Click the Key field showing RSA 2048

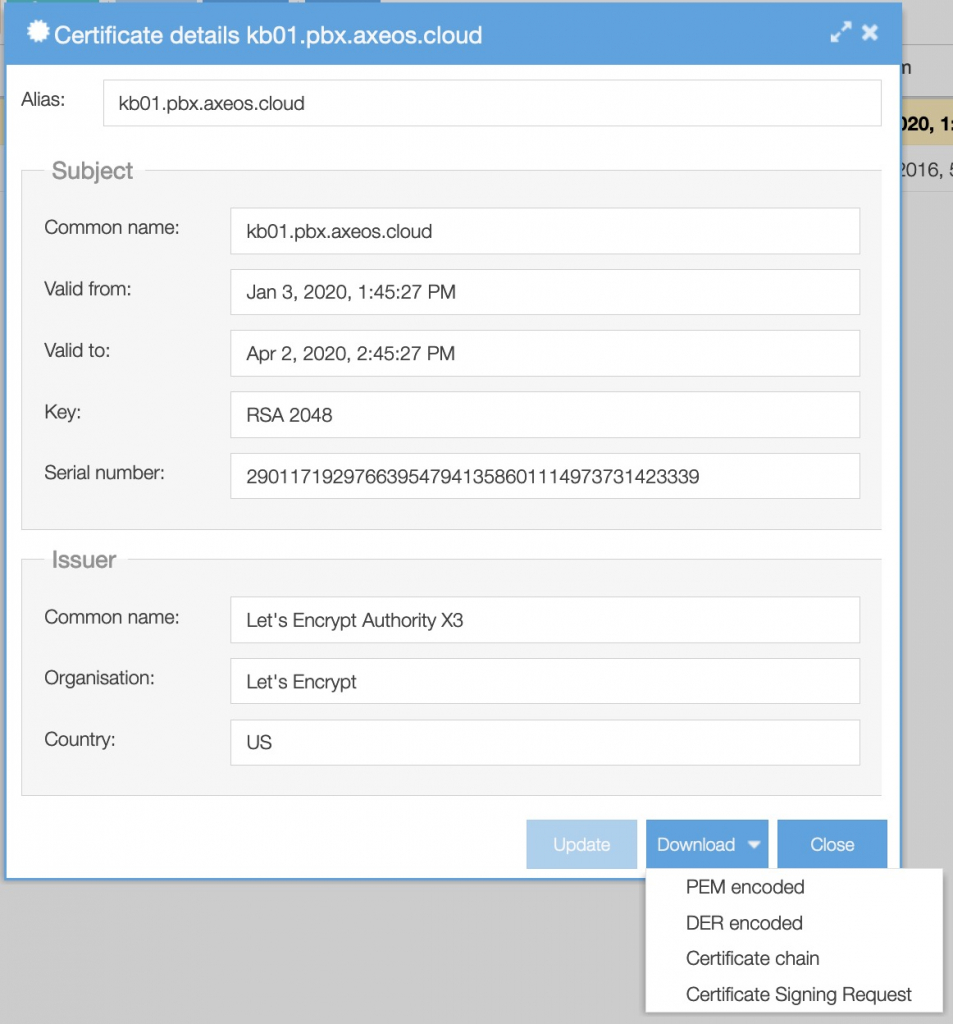544,414
